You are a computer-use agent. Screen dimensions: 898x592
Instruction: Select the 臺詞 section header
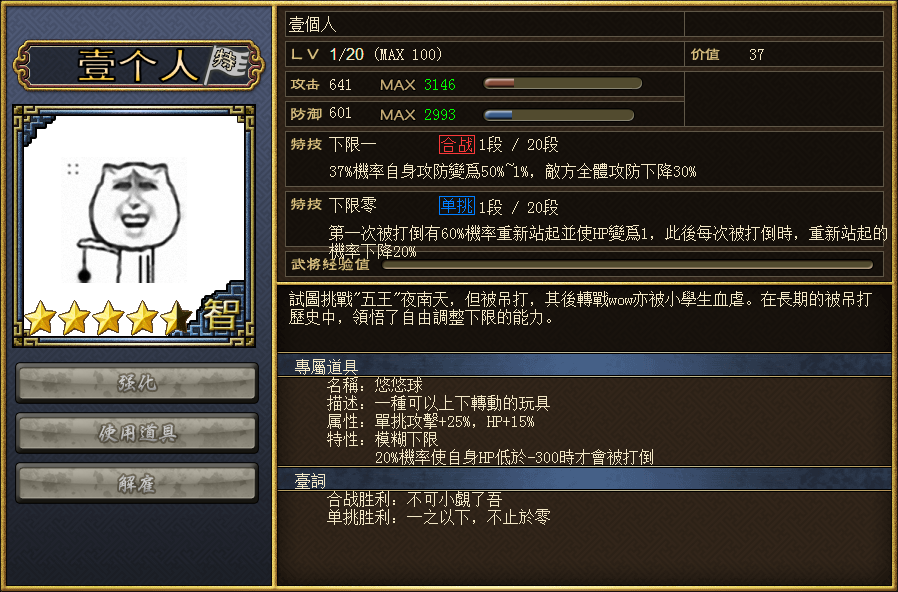coord(584,480)
